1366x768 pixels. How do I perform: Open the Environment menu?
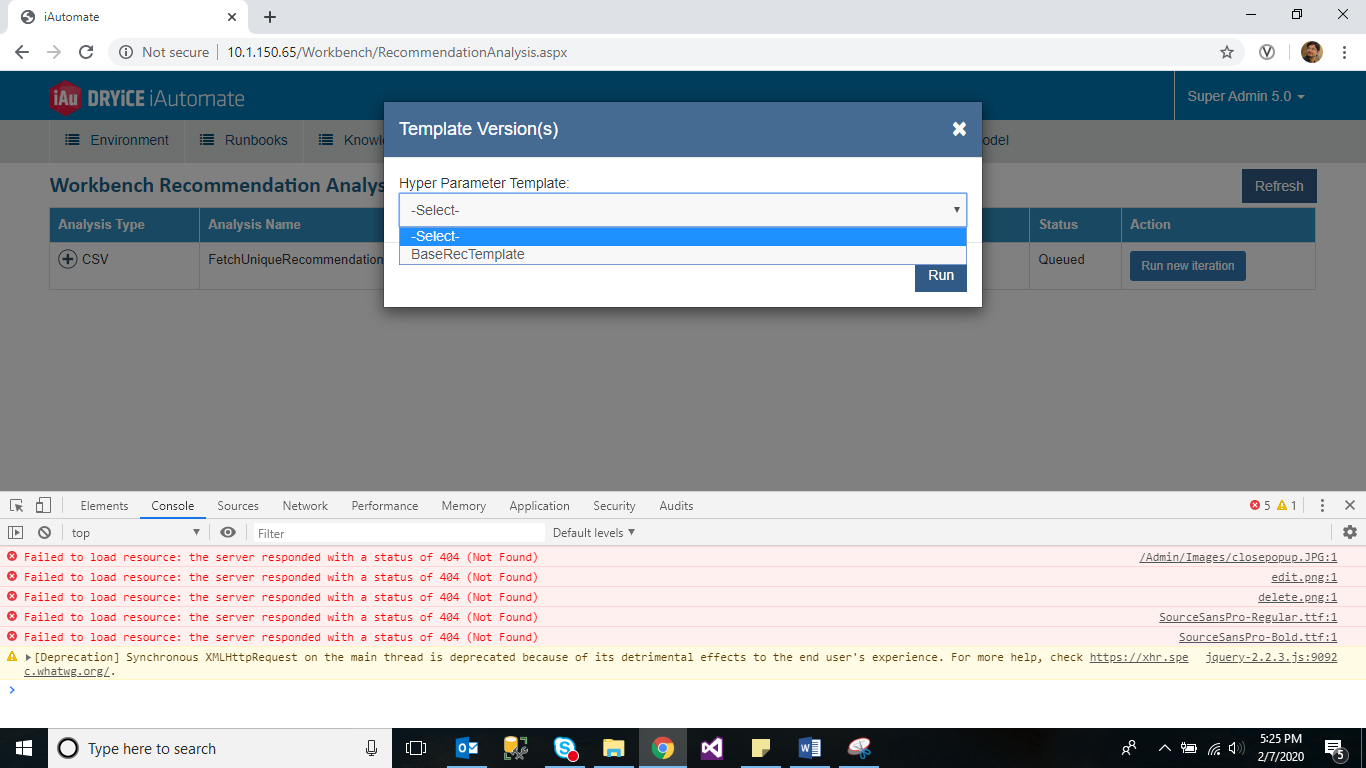pyautogui.click(x=118, y=140)
